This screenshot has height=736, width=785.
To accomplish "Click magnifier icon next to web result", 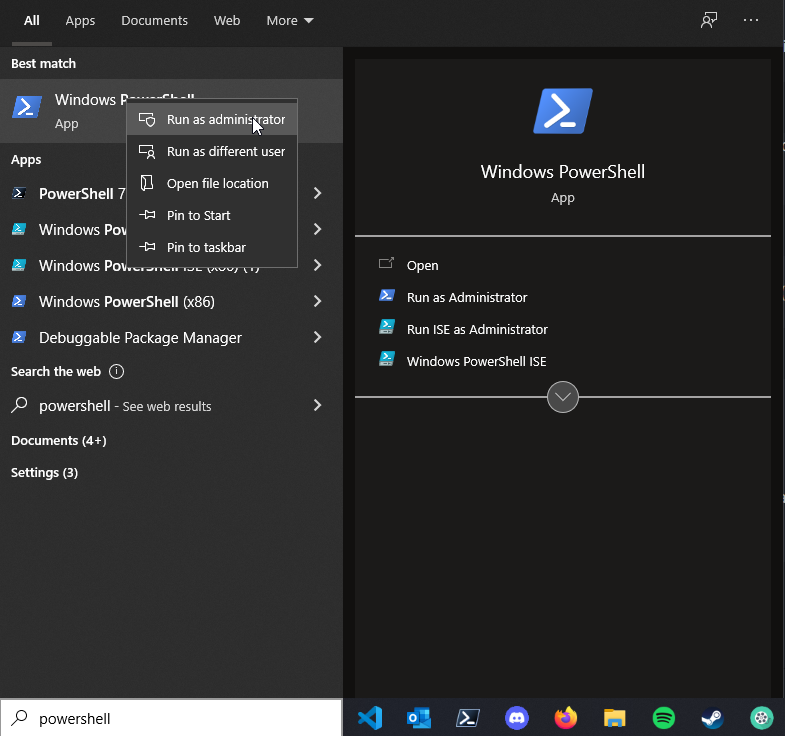I will [19, 405].
